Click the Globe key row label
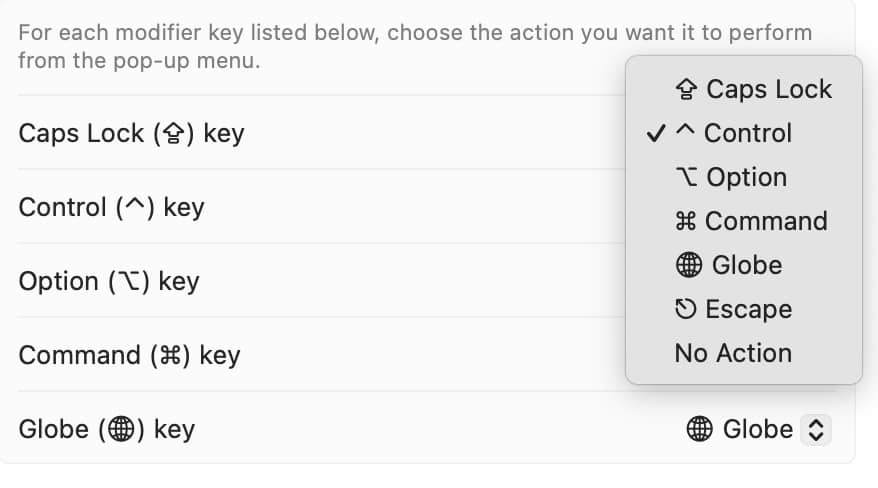Image resolution: width=878 pixels, height=488 pixels. pyautogui.click(x=107, y=430)
